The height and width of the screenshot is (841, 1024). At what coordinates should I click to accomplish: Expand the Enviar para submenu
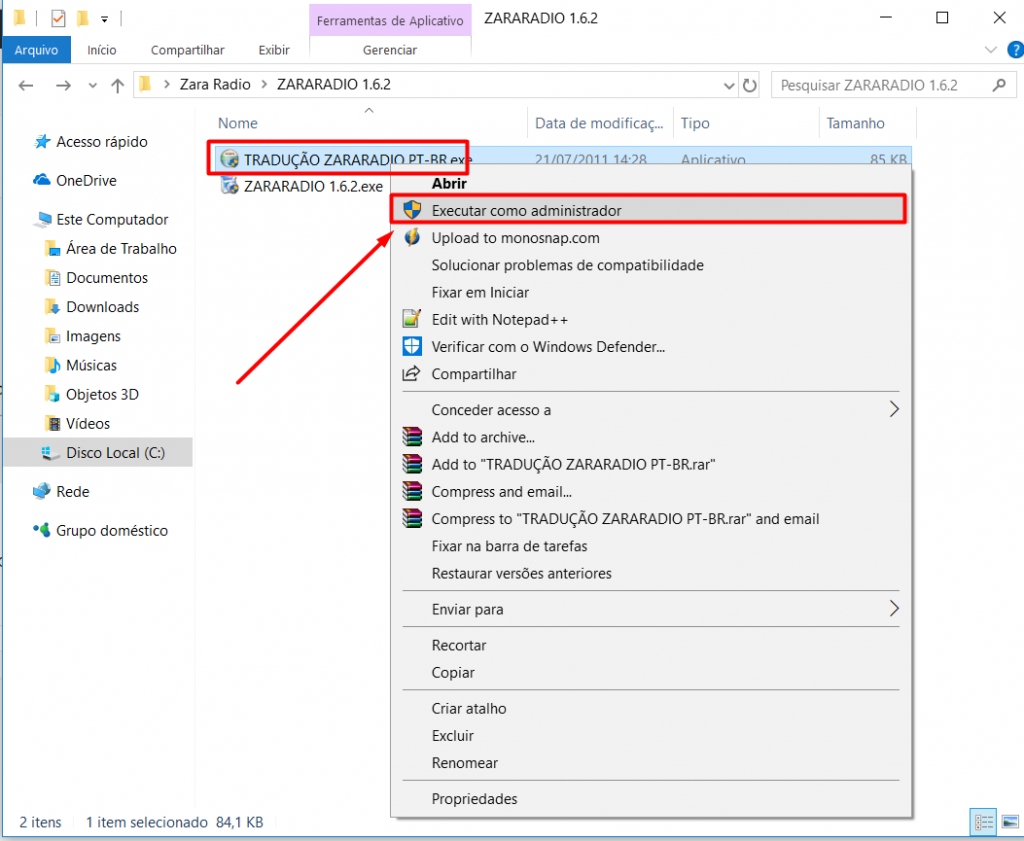pyautogui.click(x=894, y=609)
